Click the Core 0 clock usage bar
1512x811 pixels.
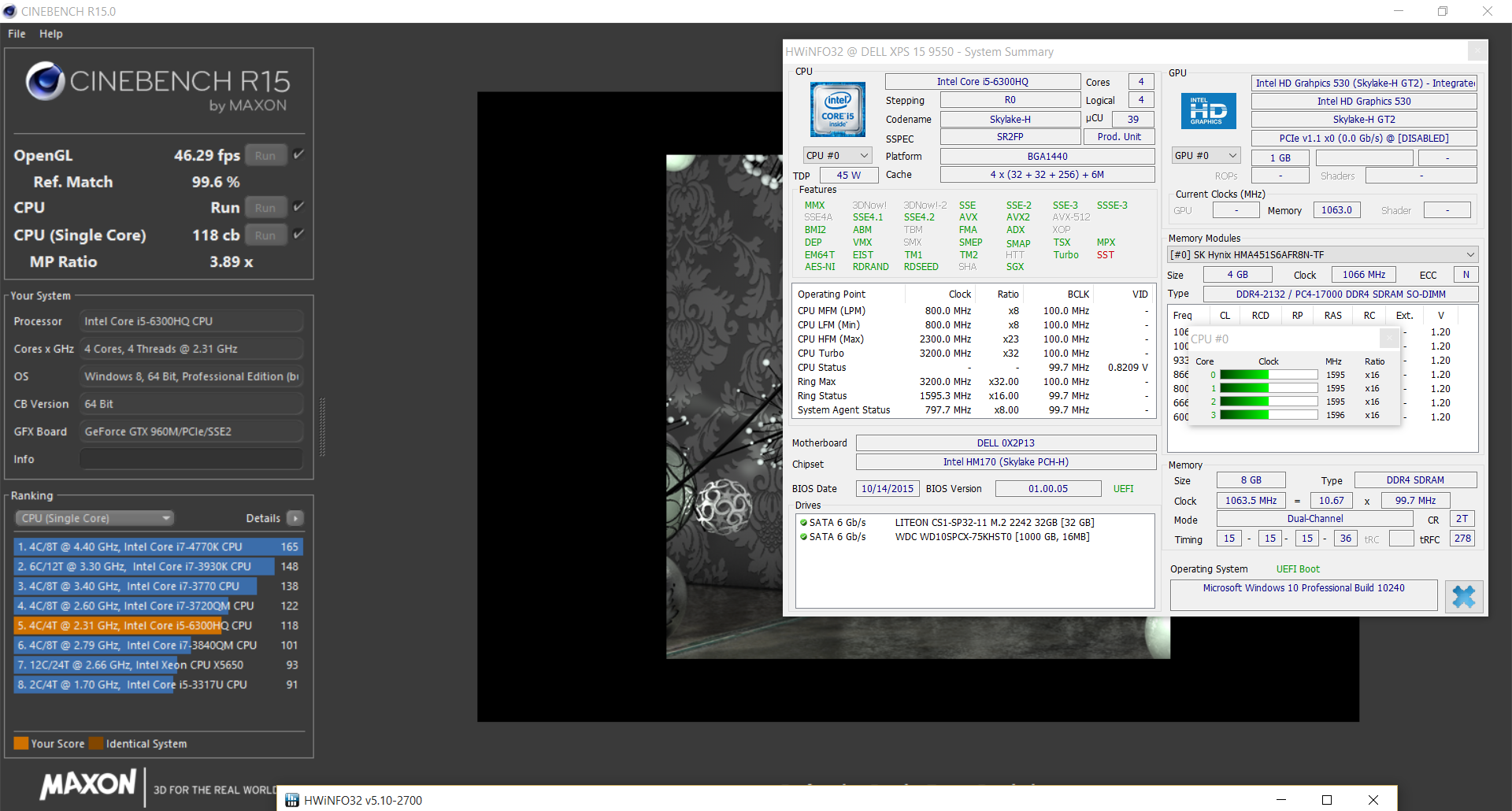coord(1269,375)
